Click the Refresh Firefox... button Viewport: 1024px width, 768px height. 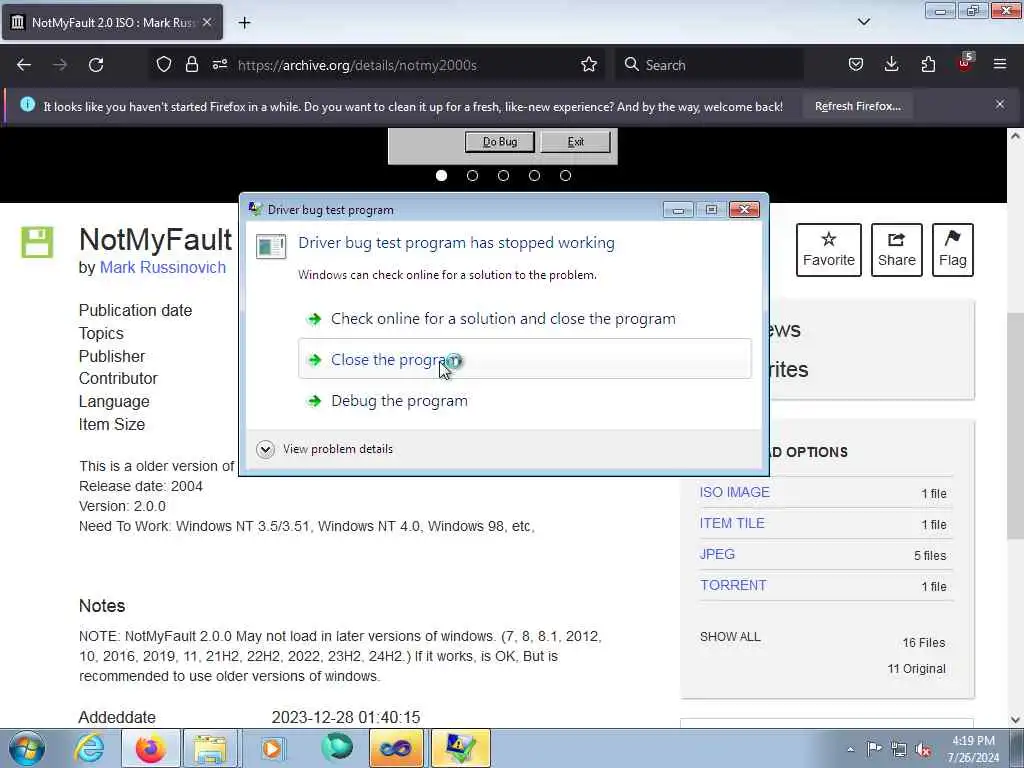coord(857,106)
